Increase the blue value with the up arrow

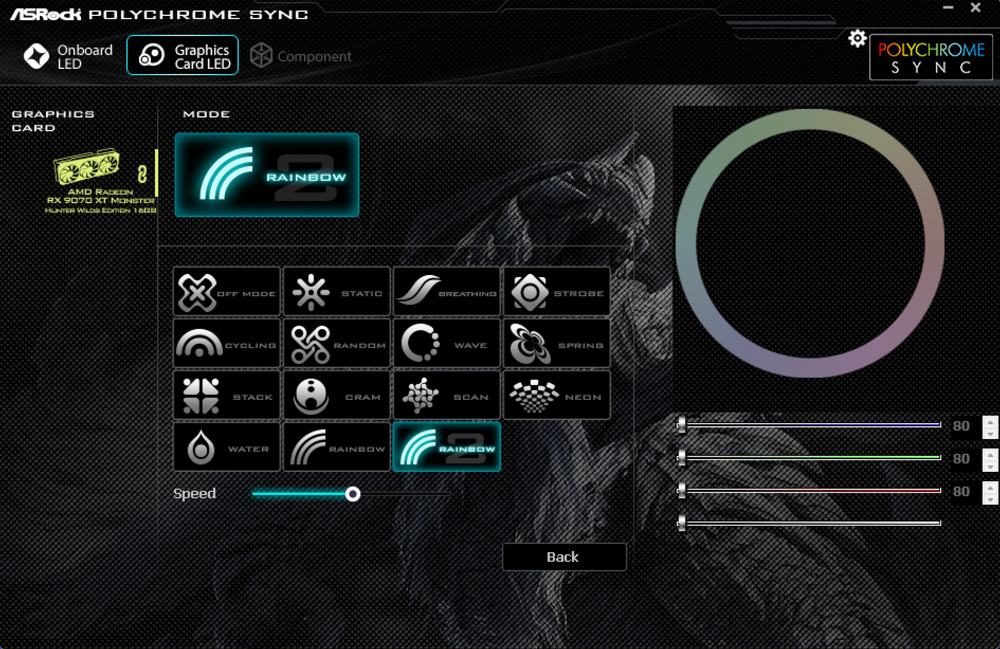coord(990,420)
